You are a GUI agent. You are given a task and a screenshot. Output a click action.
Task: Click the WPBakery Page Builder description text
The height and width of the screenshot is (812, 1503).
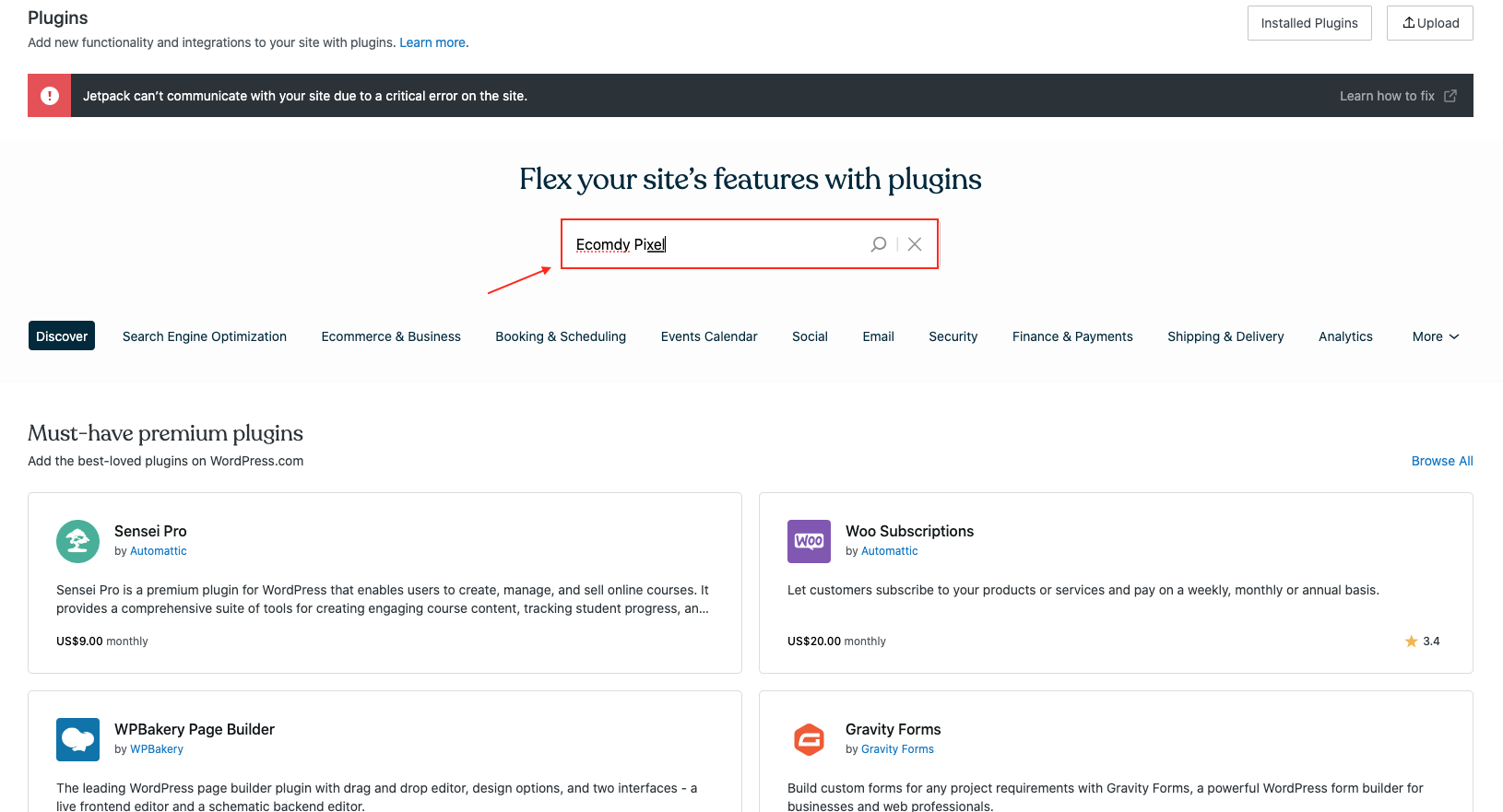pos(376,797)
